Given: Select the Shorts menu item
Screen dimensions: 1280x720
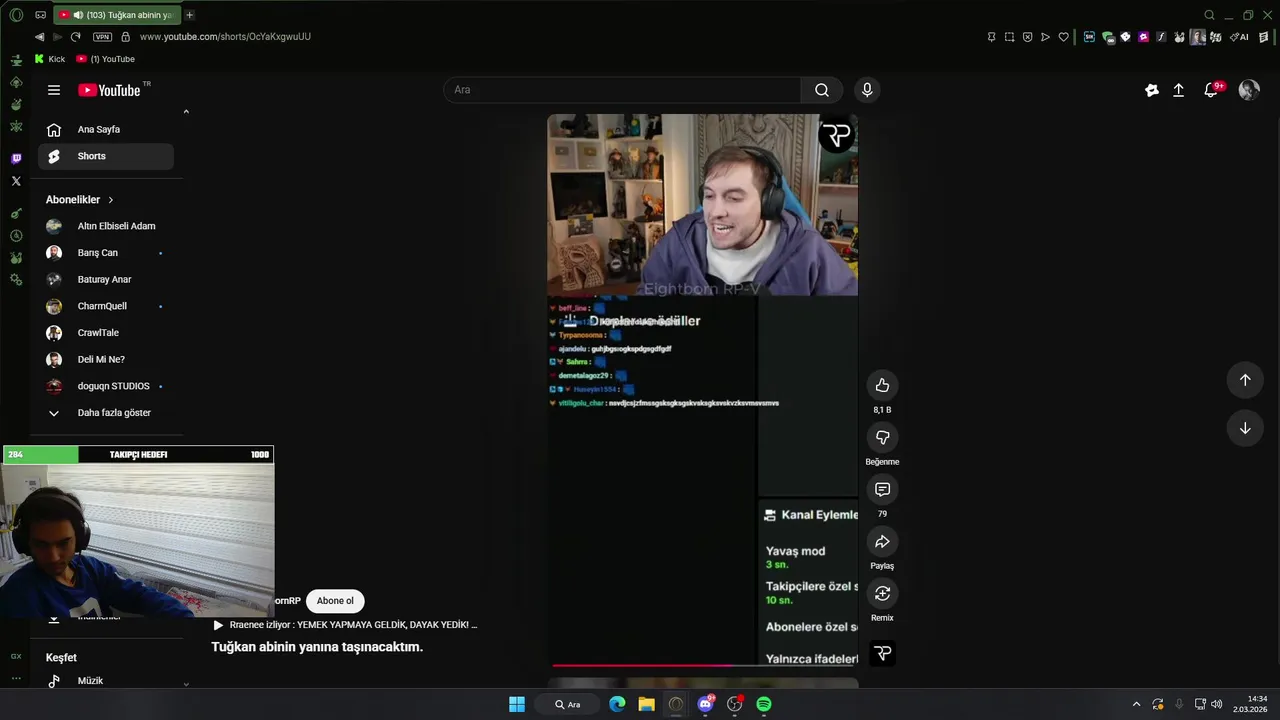Looking at the screenshot, I should [106, 156].
